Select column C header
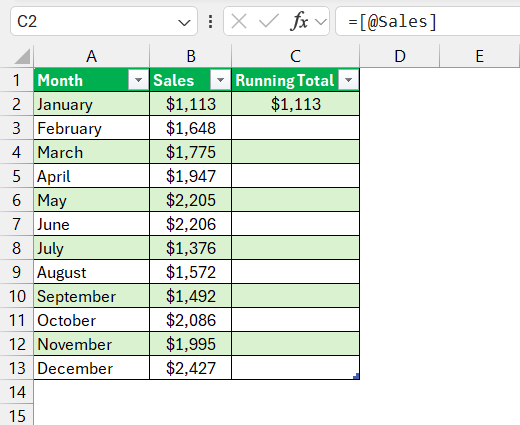 (296, 56)
